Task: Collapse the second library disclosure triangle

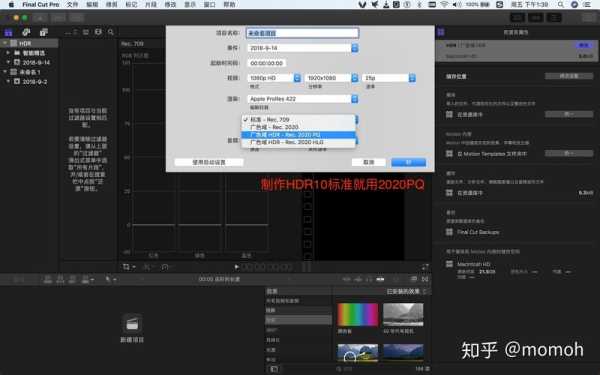Action: click(x=5, y=72)
